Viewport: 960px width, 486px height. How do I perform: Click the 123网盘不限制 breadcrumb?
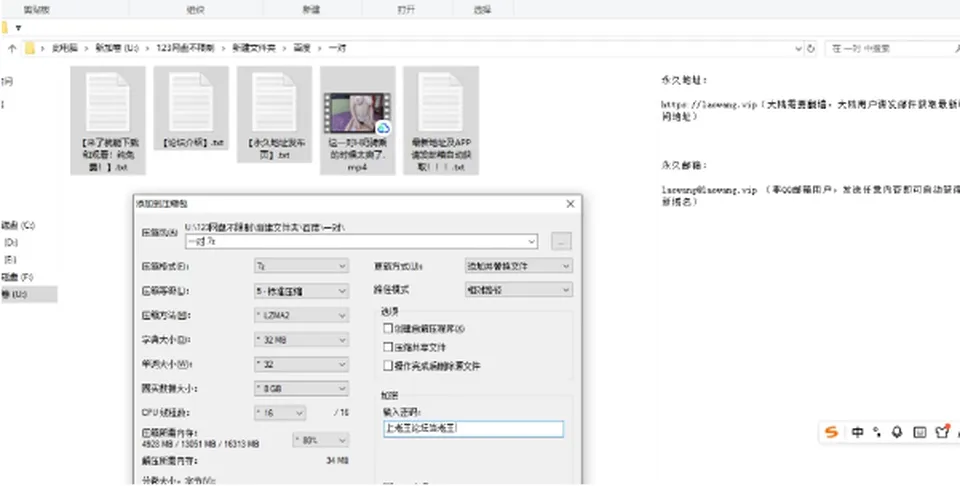[186, 48]
